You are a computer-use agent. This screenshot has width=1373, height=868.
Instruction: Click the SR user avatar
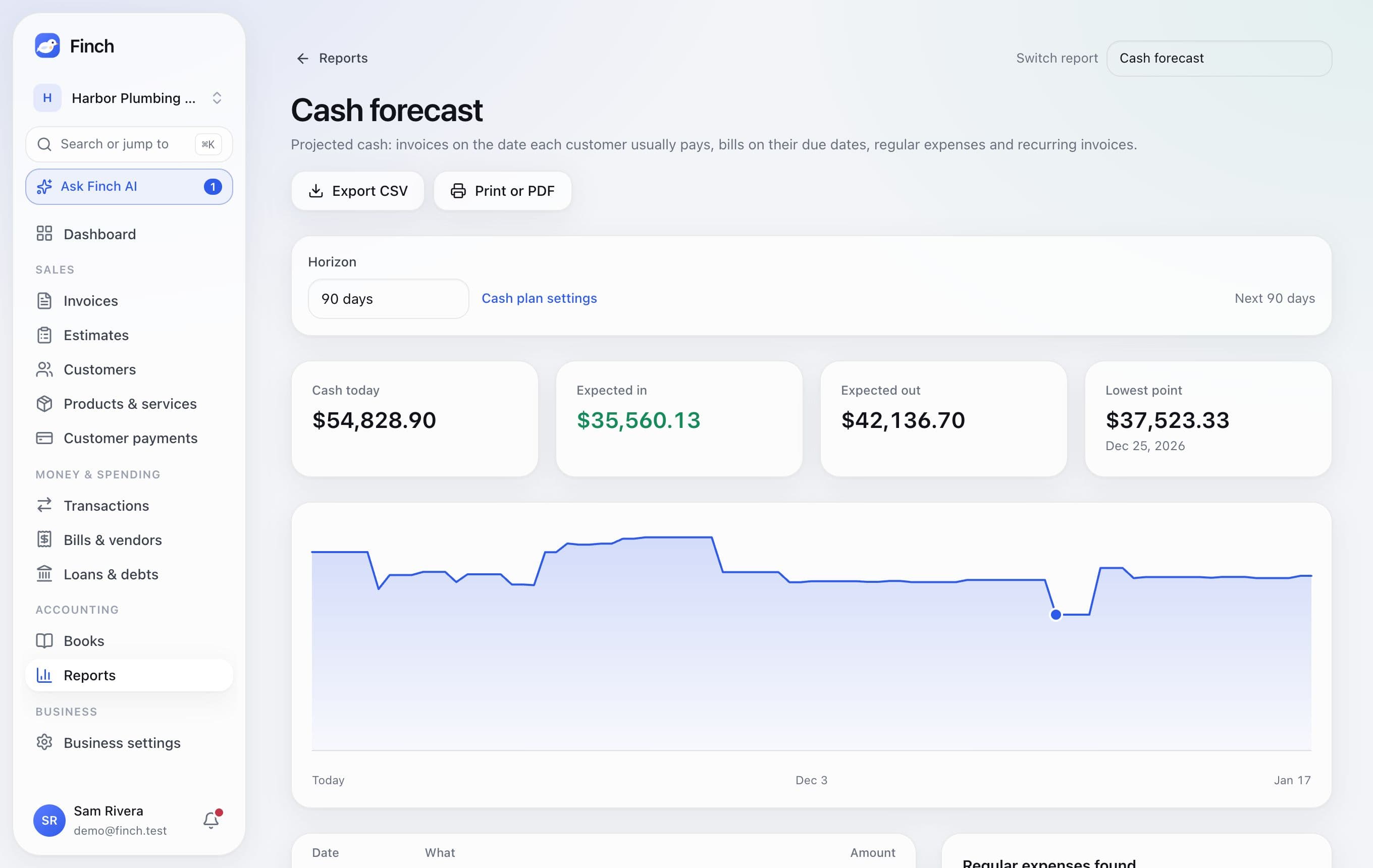click(49, 820)
